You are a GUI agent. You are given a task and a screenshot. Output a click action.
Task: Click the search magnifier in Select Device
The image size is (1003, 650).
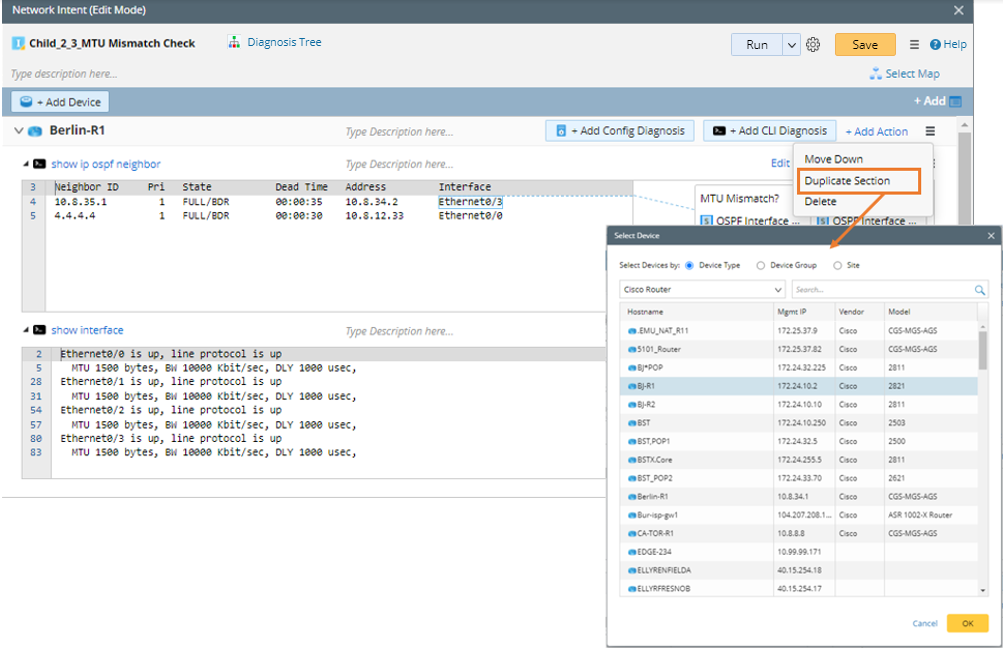979,290
